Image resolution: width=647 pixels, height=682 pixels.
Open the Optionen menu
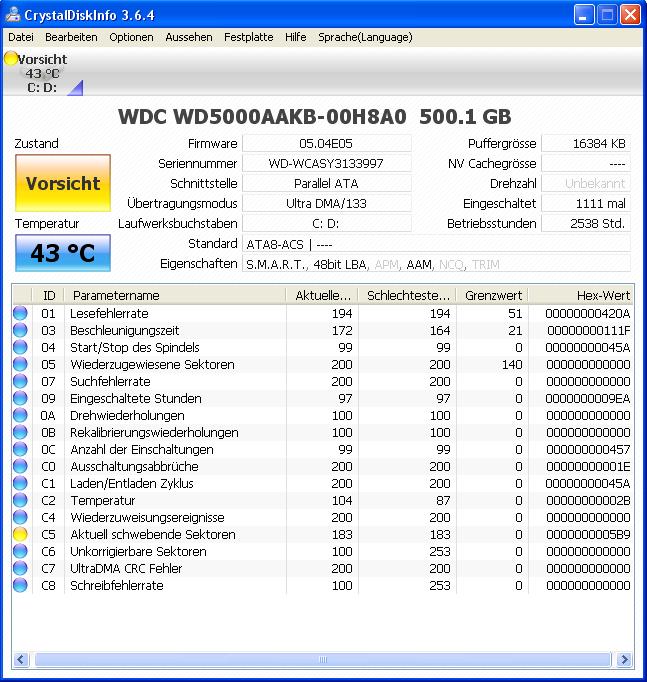tap(131, 37)
